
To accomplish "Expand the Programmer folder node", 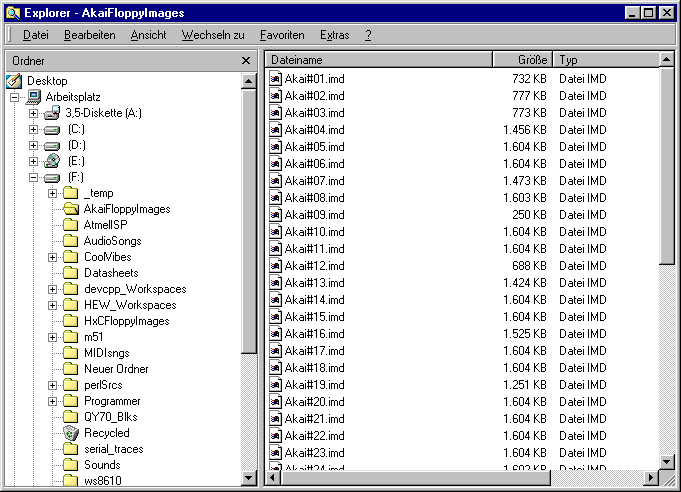I will pyautogui.click(x=53, y=402).
